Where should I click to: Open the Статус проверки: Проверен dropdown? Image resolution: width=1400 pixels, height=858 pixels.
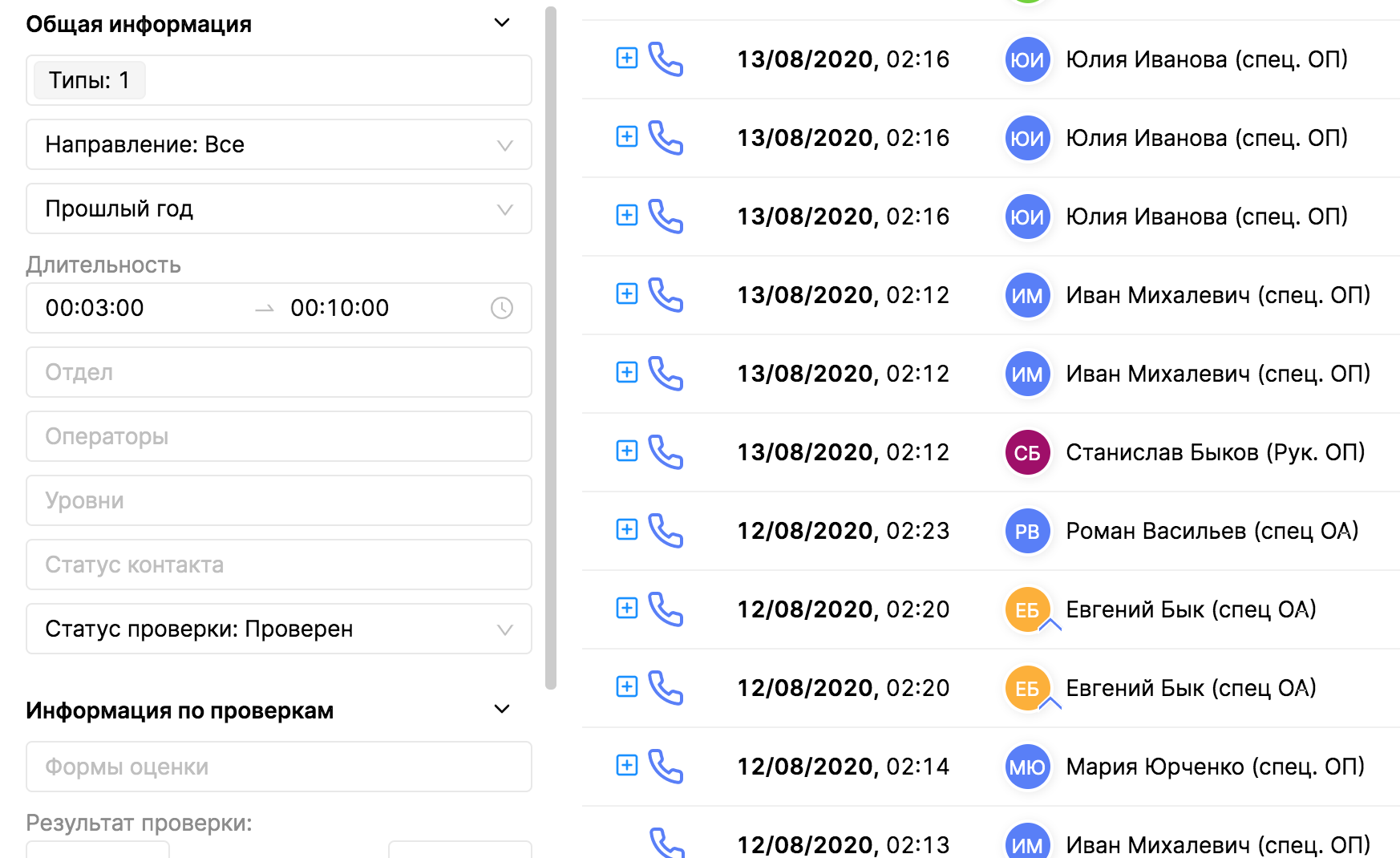pyautogui.click(x=279, y=629)
